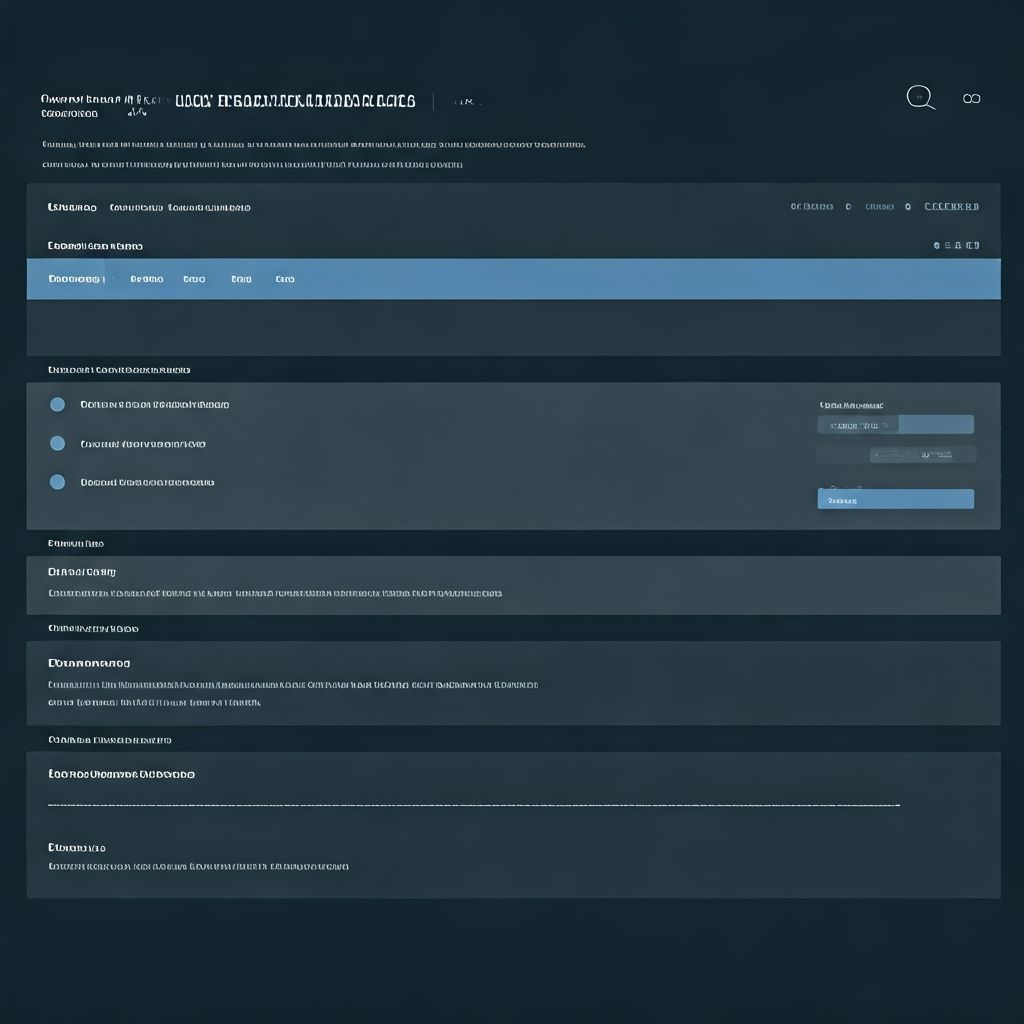
Task: Select the first radio option in the questions panel
Action: pyautogui.click(x=57, y=404)
